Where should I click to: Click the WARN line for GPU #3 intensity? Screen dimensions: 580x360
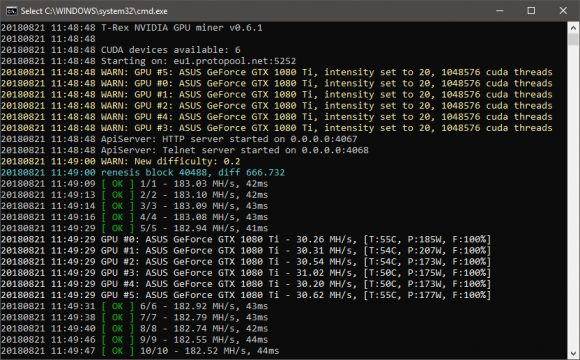pos(277,128)
